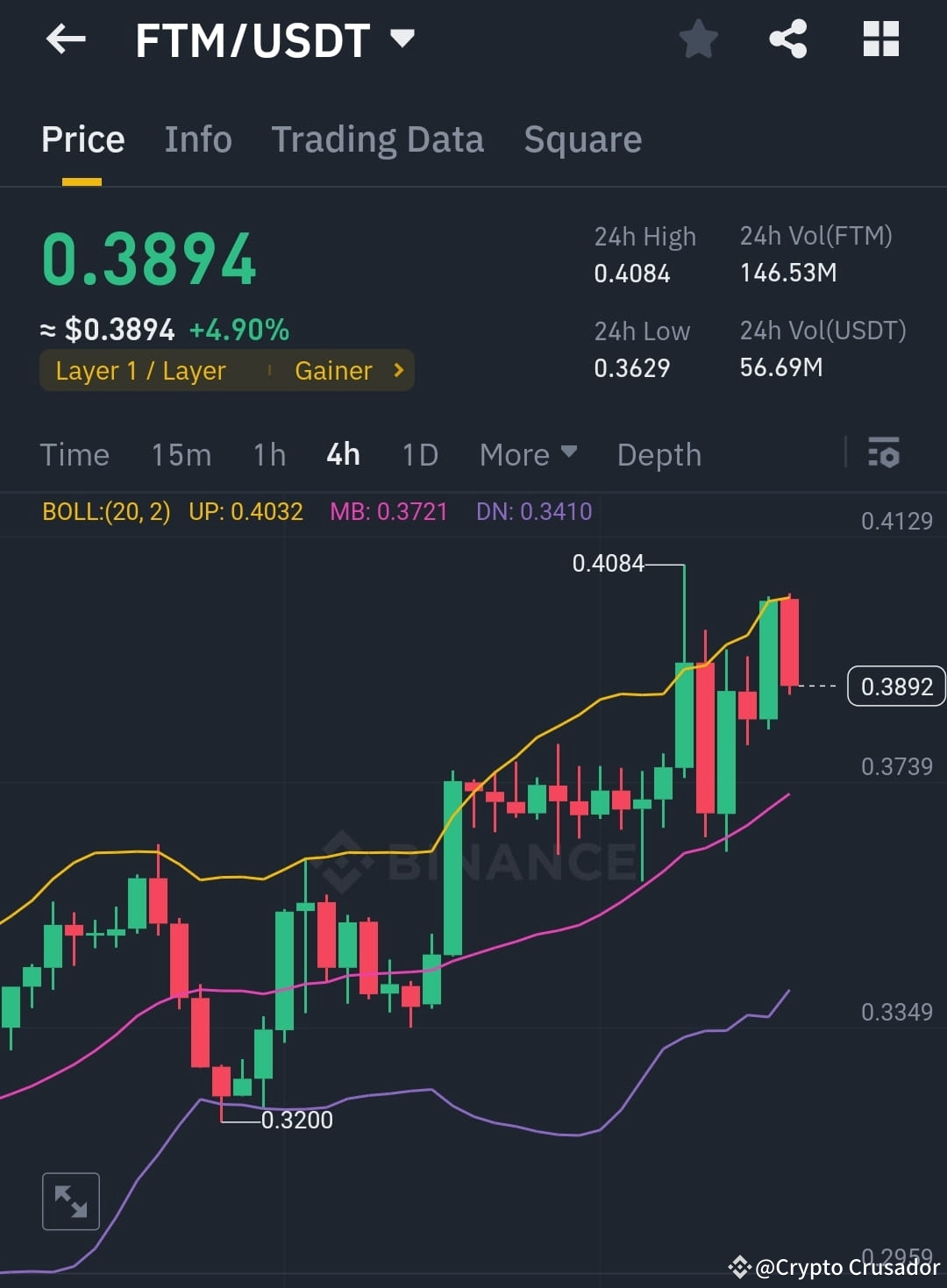Image resolution: width=947 pixels, height=1288 pixels.
Task: Select the Square tab
Action: click(x=582, y=139)
